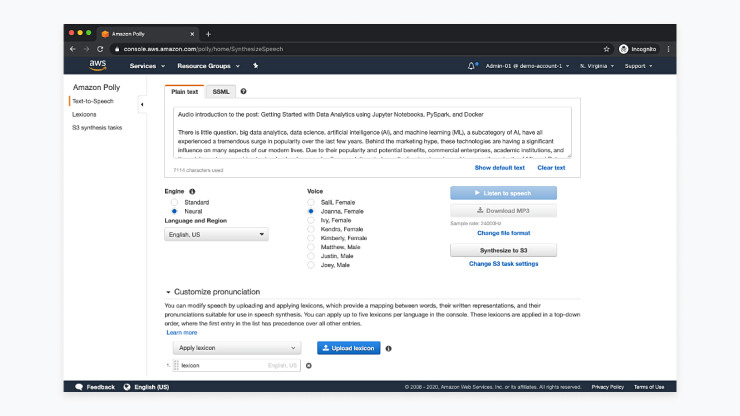Open the Support dropdown
Image resolution: width=740 pixels, height=416 pixels.
638,66
